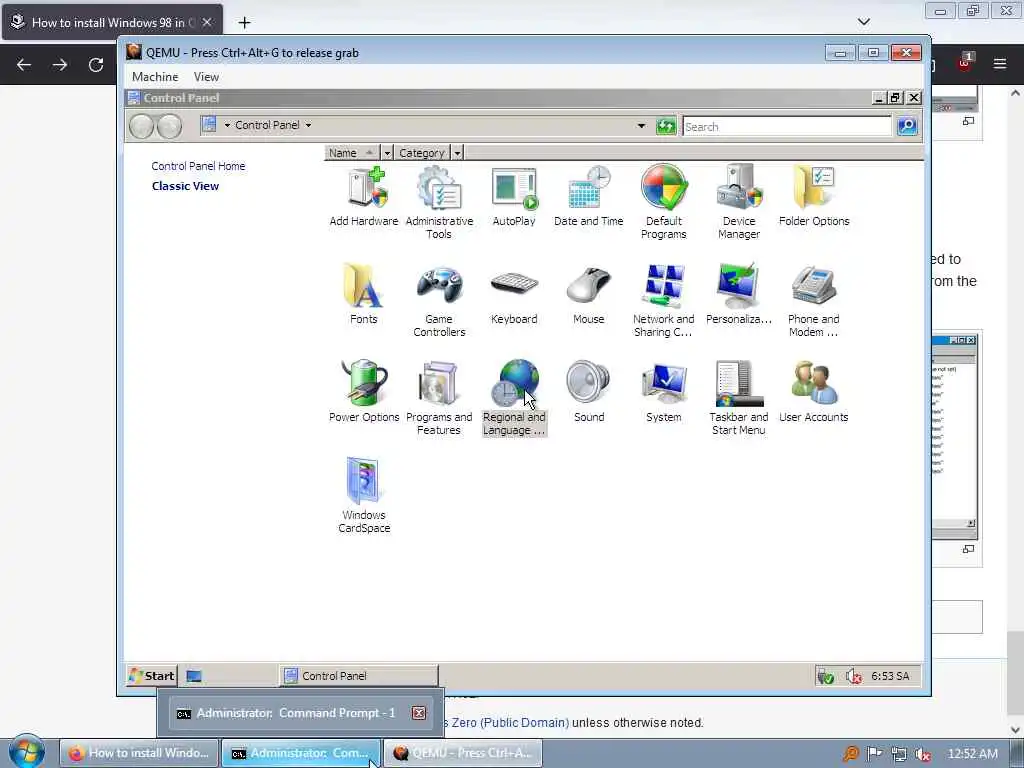This screenshot has width=1024, height=768.
Task: Open host Windows Start orb
Action: [x=27, y=752]
